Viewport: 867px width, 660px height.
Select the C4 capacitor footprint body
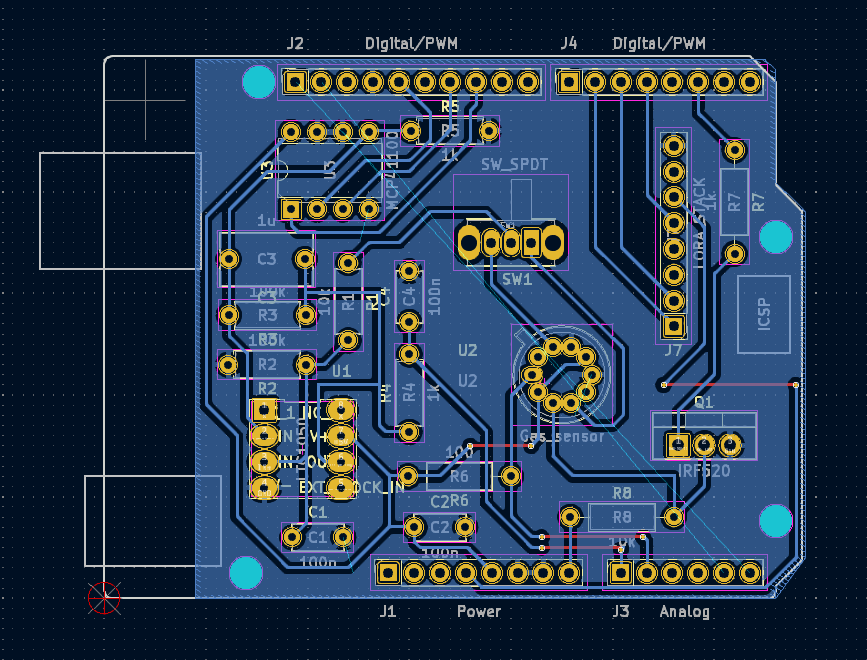click(409, 296)
